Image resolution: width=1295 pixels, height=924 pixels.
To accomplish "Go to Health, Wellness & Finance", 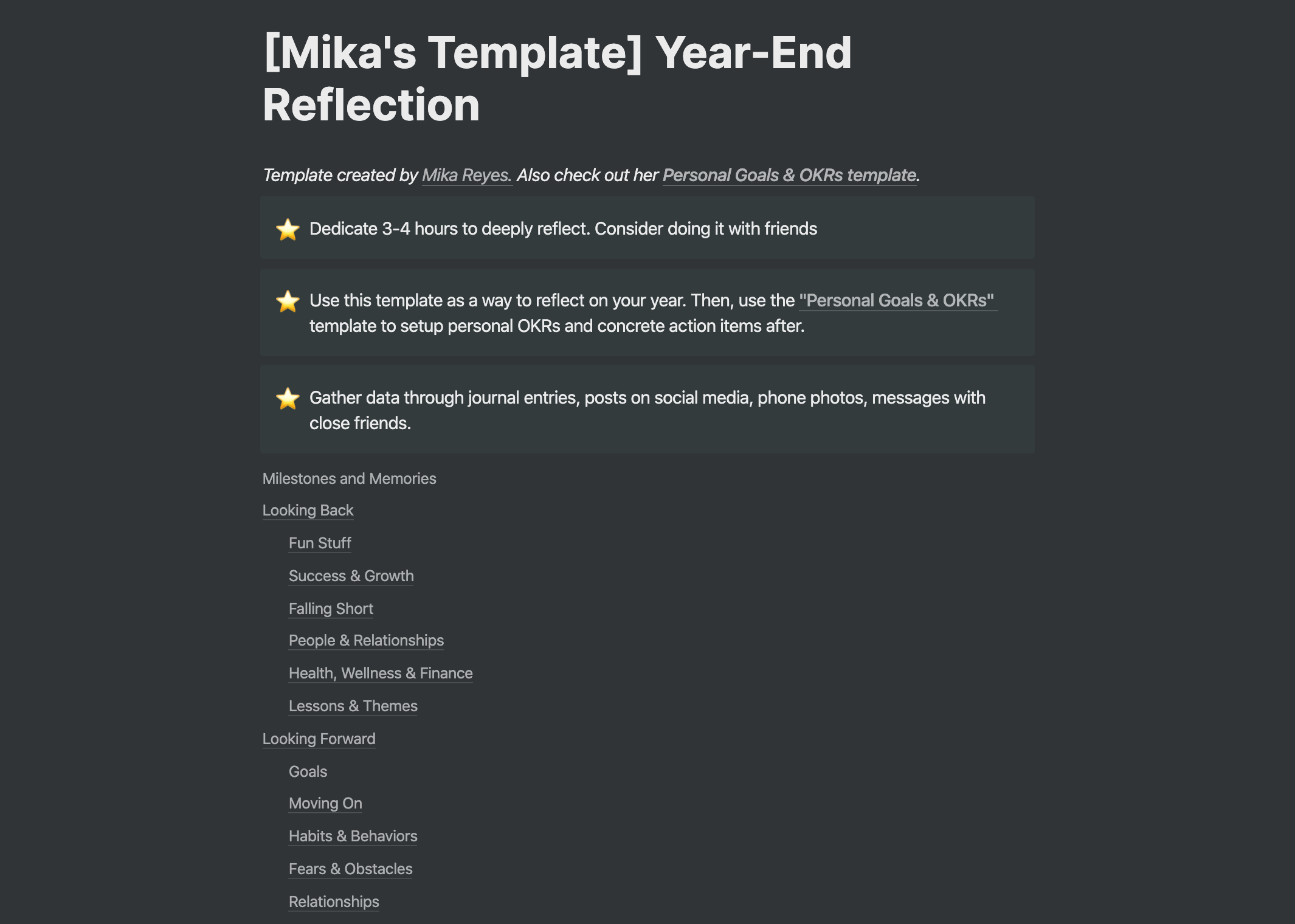I will pyautogui.click(x=381, y=673).
